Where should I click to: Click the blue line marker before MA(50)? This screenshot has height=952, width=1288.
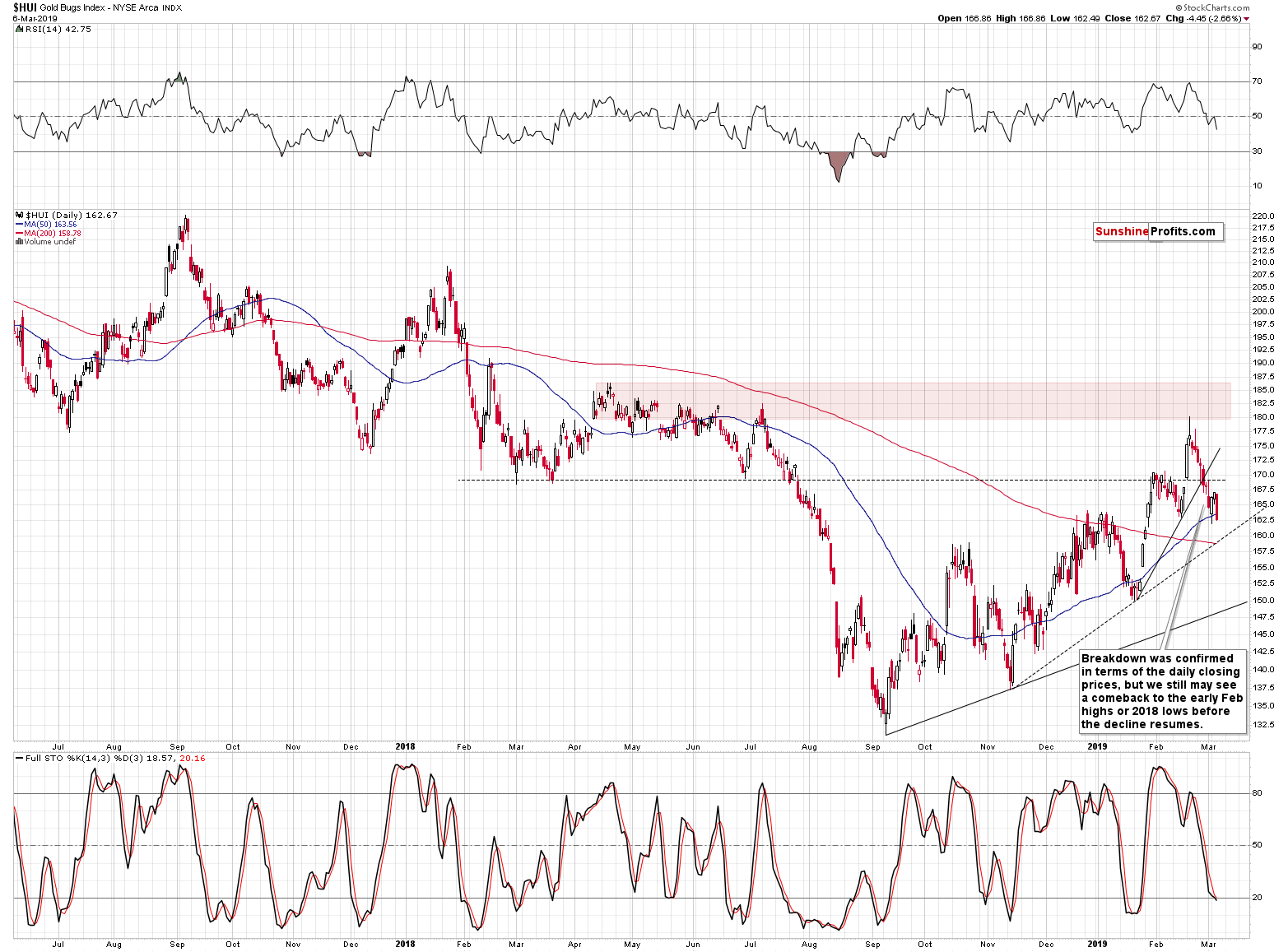[x=19, y=224]
